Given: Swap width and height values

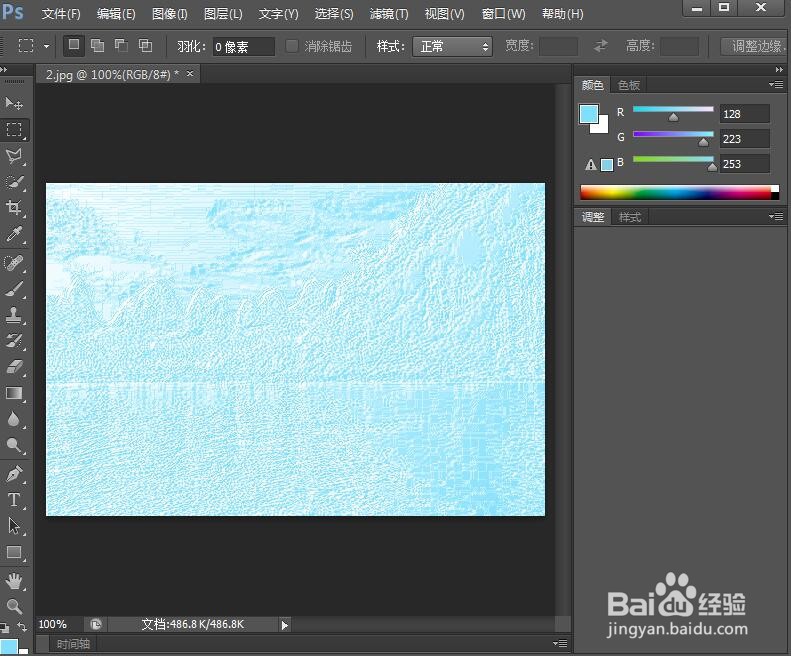Looking at the screenshot, I should tap(600, 46).
